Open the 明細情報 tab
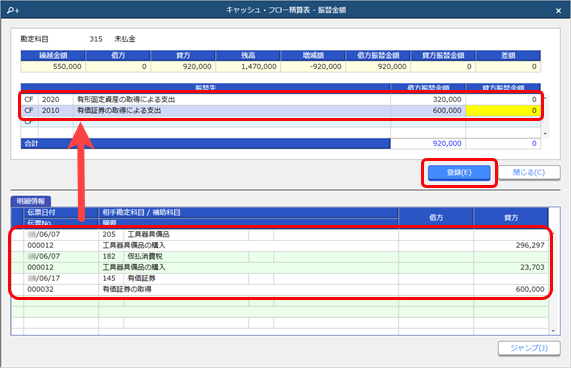The height and width of the screenshot is (368, 571). click(x=31, y=201)
